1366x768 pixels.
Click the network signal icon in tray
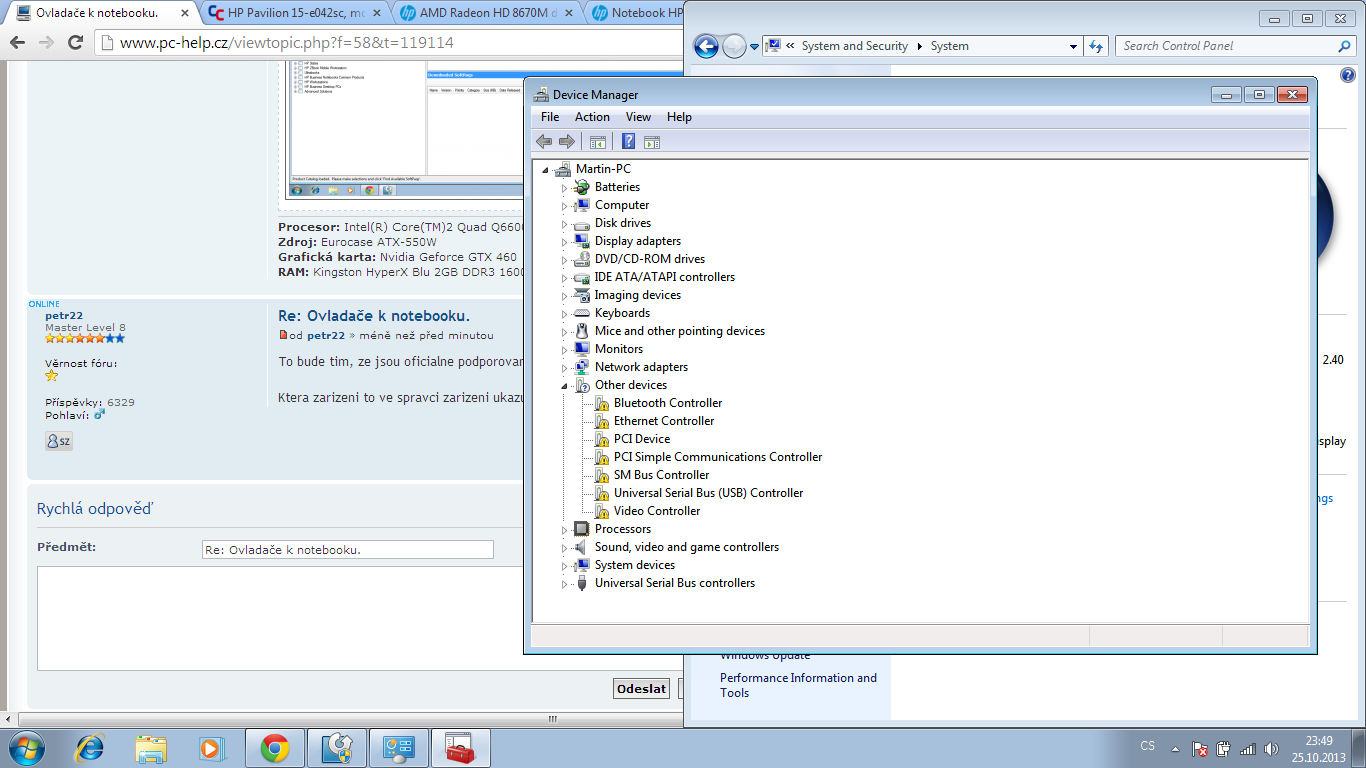[x=1247, y=748]
